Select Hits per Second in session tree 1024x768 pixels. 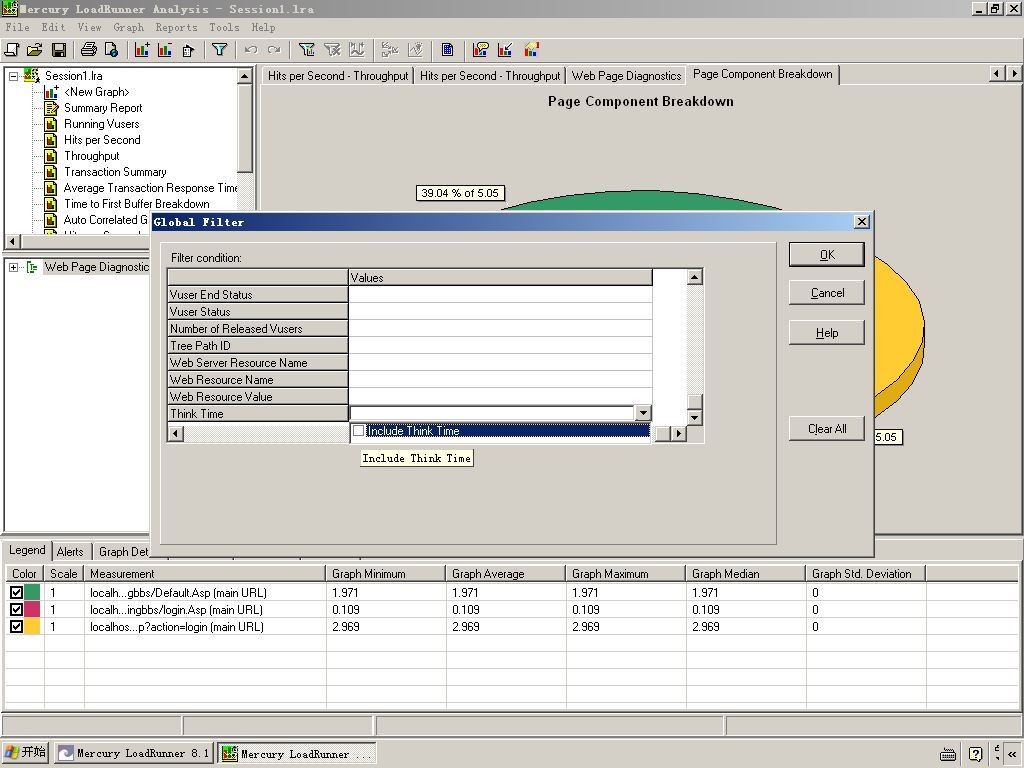point(102,140)
